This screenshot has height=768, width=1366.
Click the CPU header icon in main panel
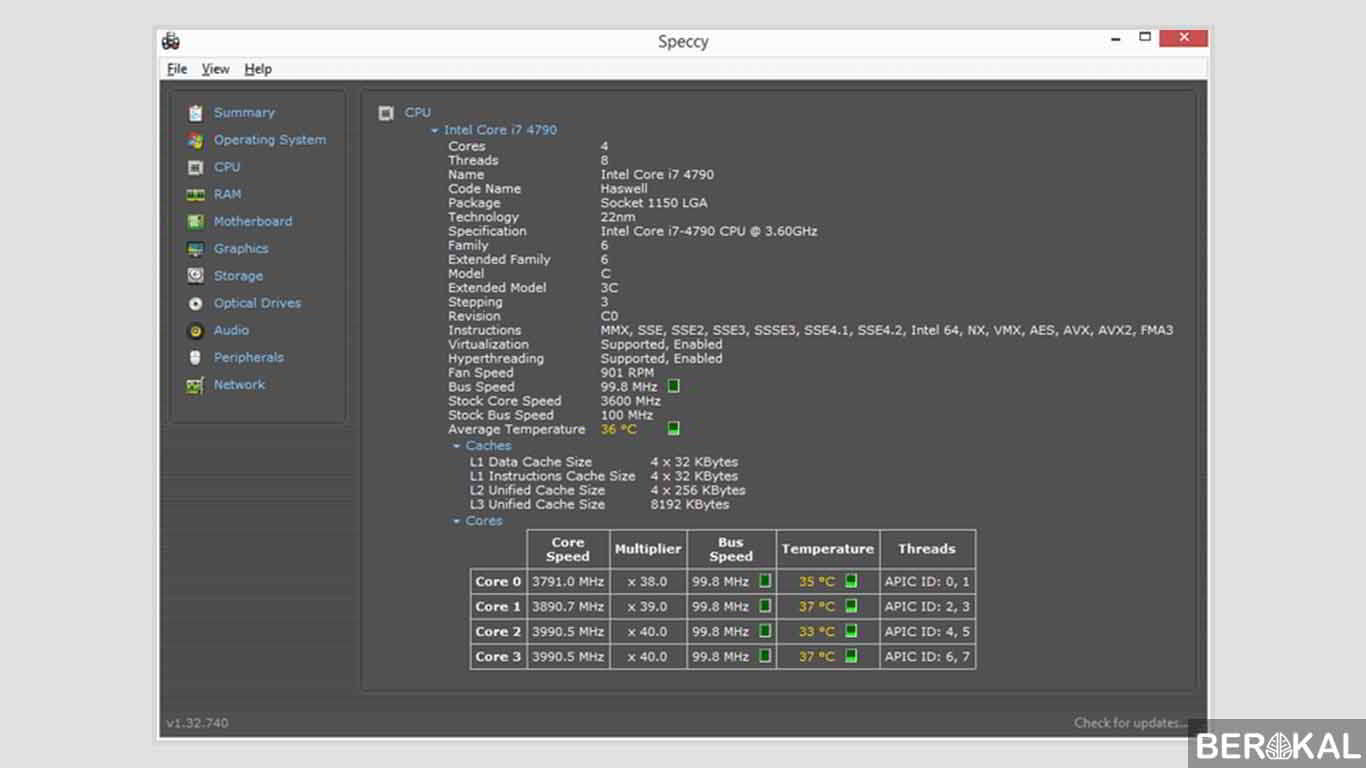coord(386,113)
